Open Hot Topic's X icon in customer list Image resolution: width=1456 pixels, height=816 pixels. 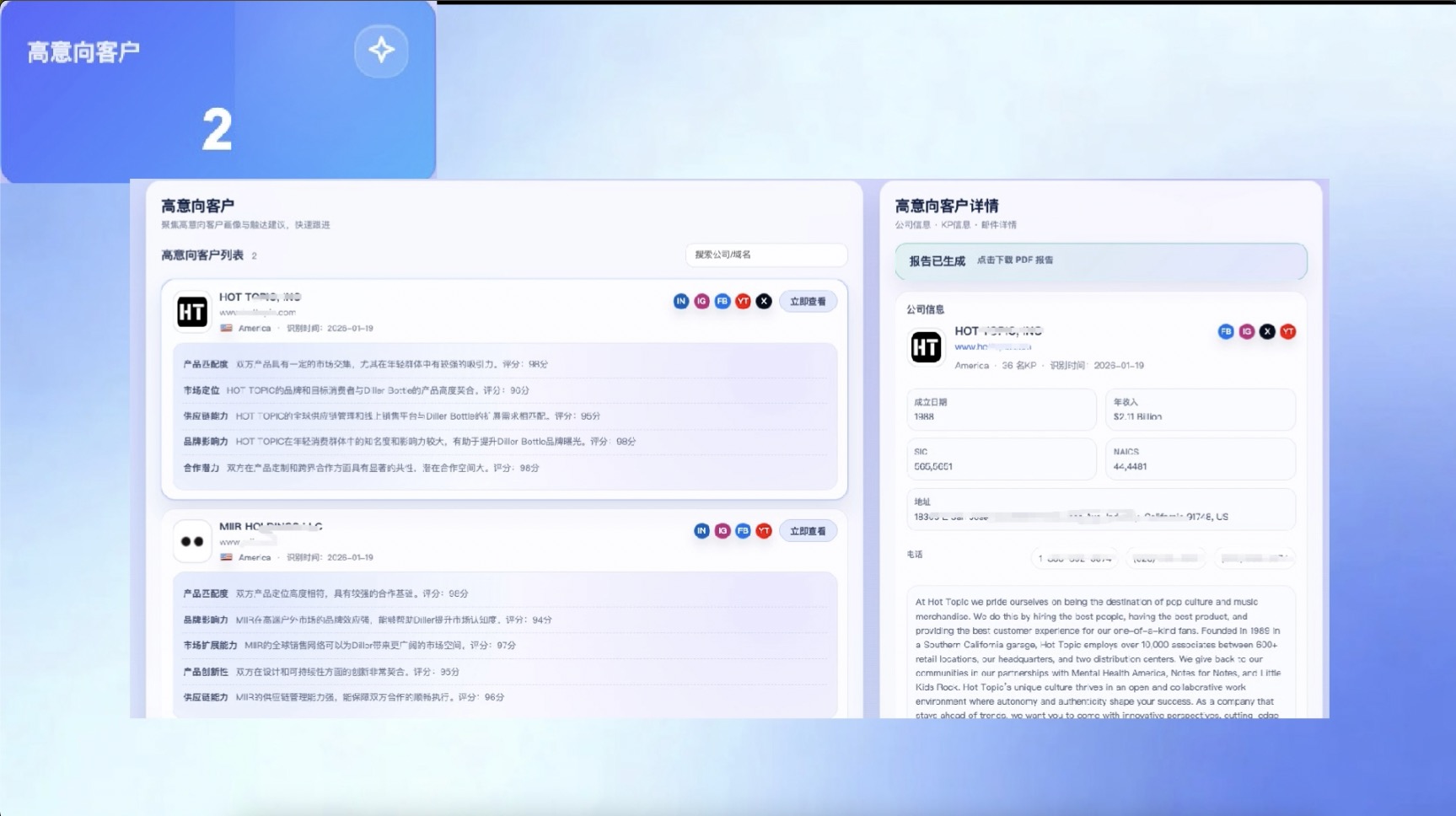[764, 302]
